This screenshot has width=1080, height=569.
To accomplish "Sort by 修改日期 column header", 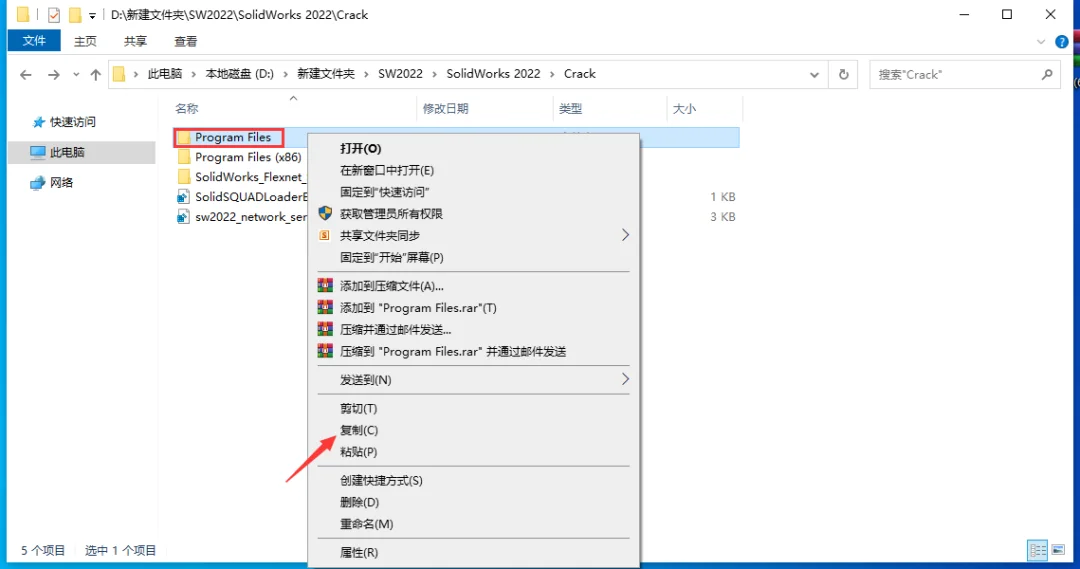I will pyautogui.click(x=446, y=109).
